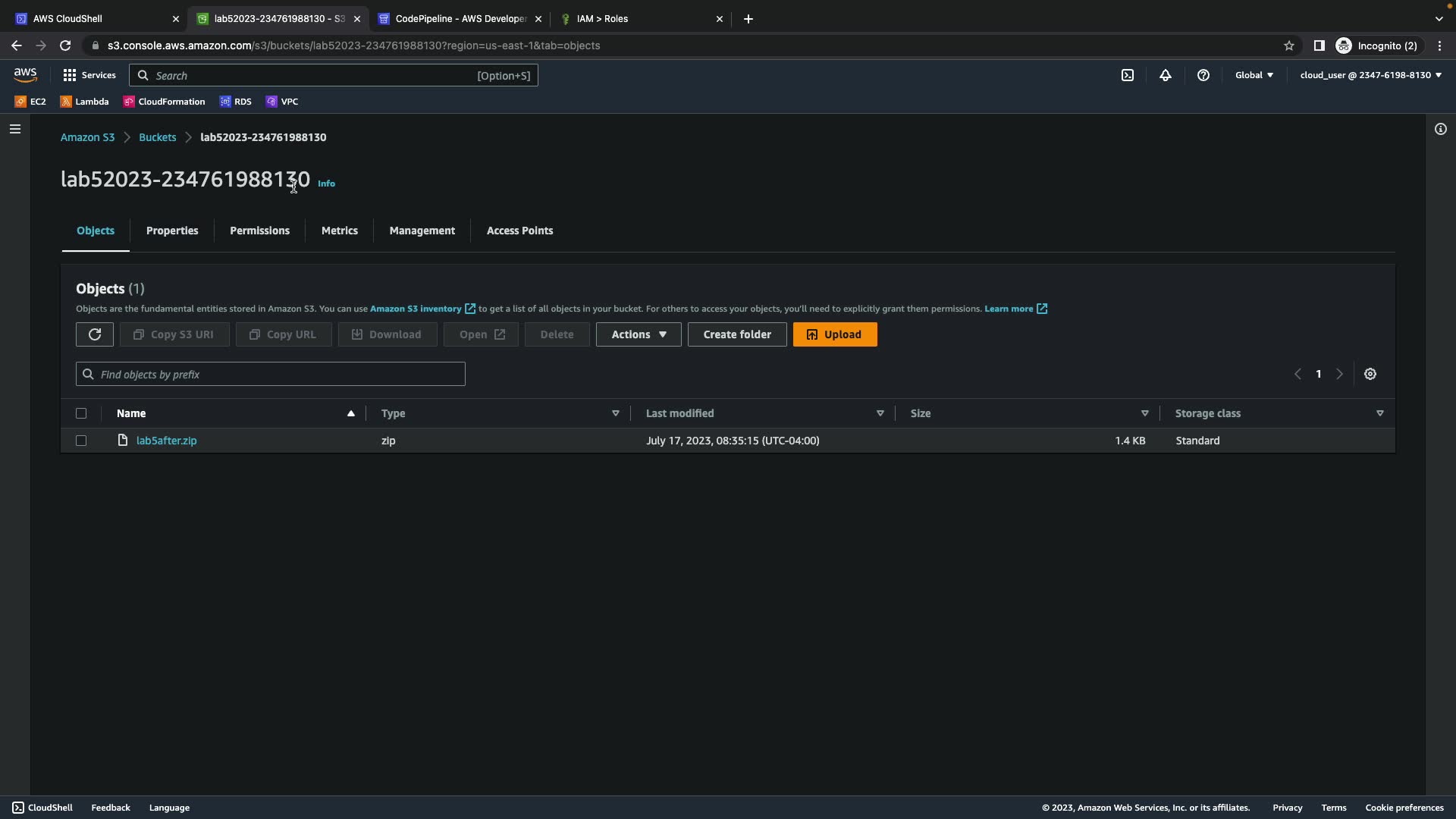Check the lab5after.zip row checkbox
This screenshot has width=1456, height=819.
(81, 441)
